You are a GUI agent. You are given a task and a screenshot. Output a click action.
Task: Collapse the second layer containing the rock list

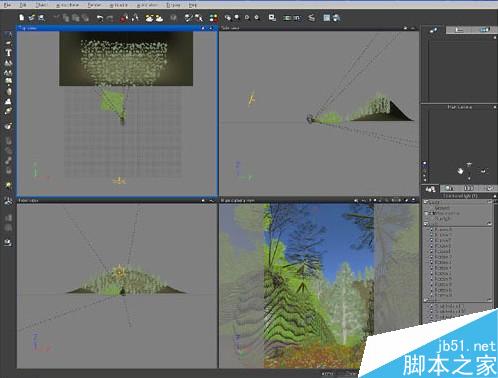tap(426, 224)
